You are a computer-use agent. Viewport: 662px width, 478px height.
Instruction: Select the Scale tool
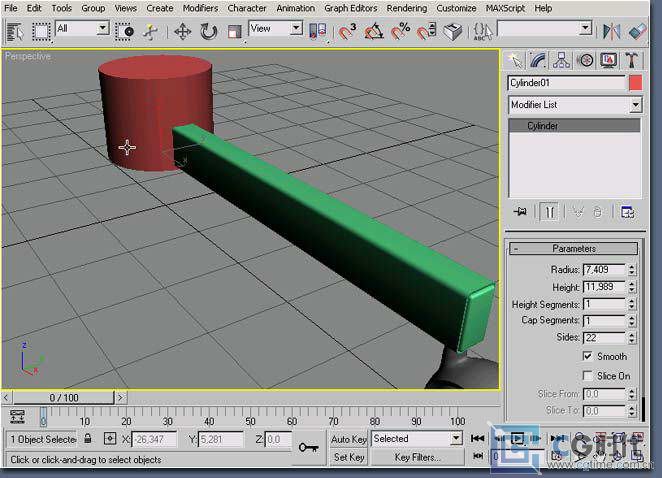click(x=234, y=32)
